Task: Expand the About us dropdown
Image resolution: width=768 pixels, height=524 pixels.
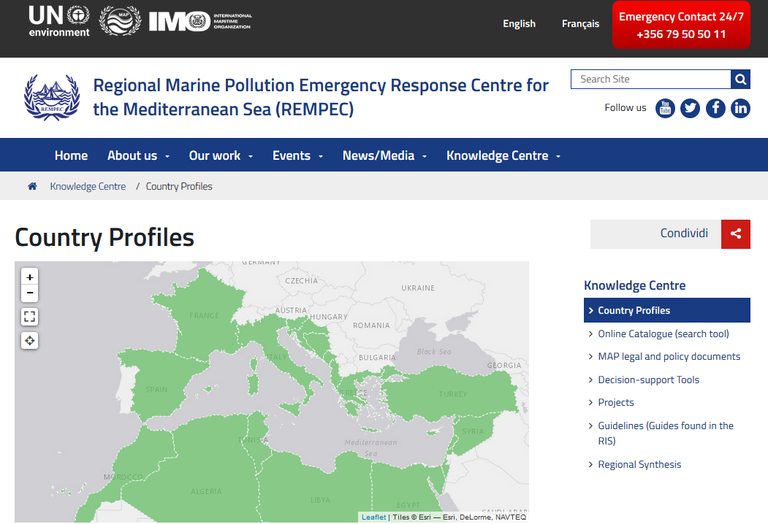Action: [x=138, y=156]
